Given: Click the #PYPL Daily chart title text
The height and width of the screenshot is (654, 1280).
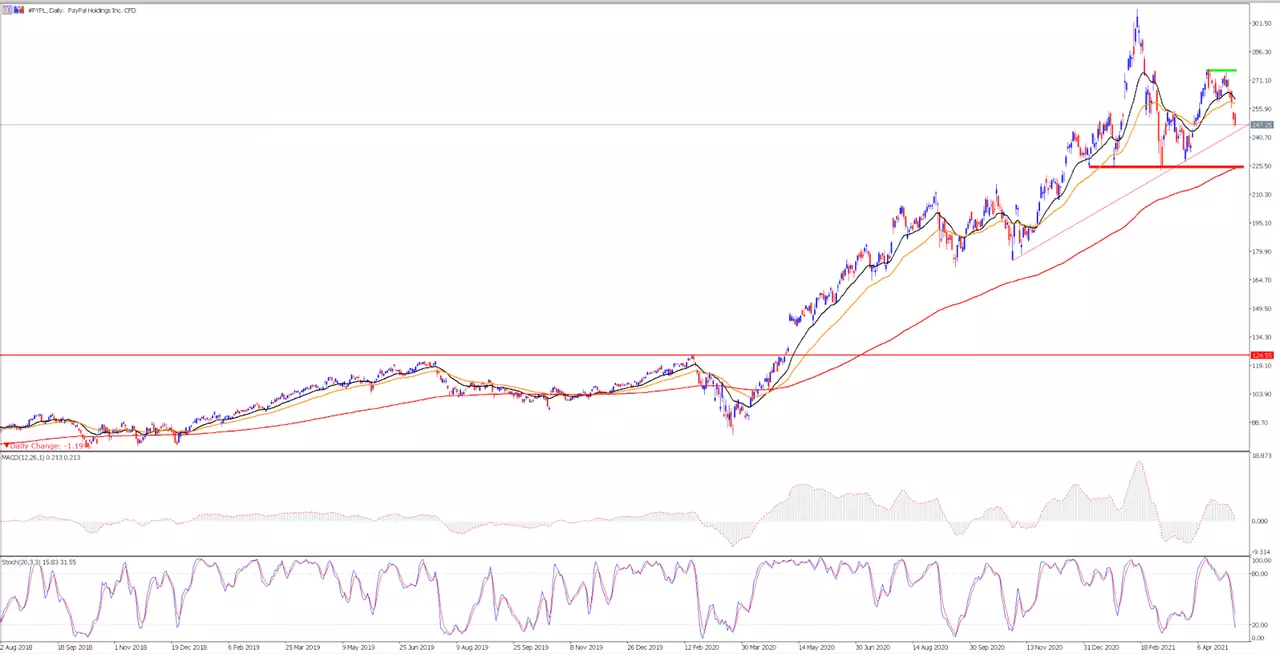Looking at the screenshot, I should 82,10.
